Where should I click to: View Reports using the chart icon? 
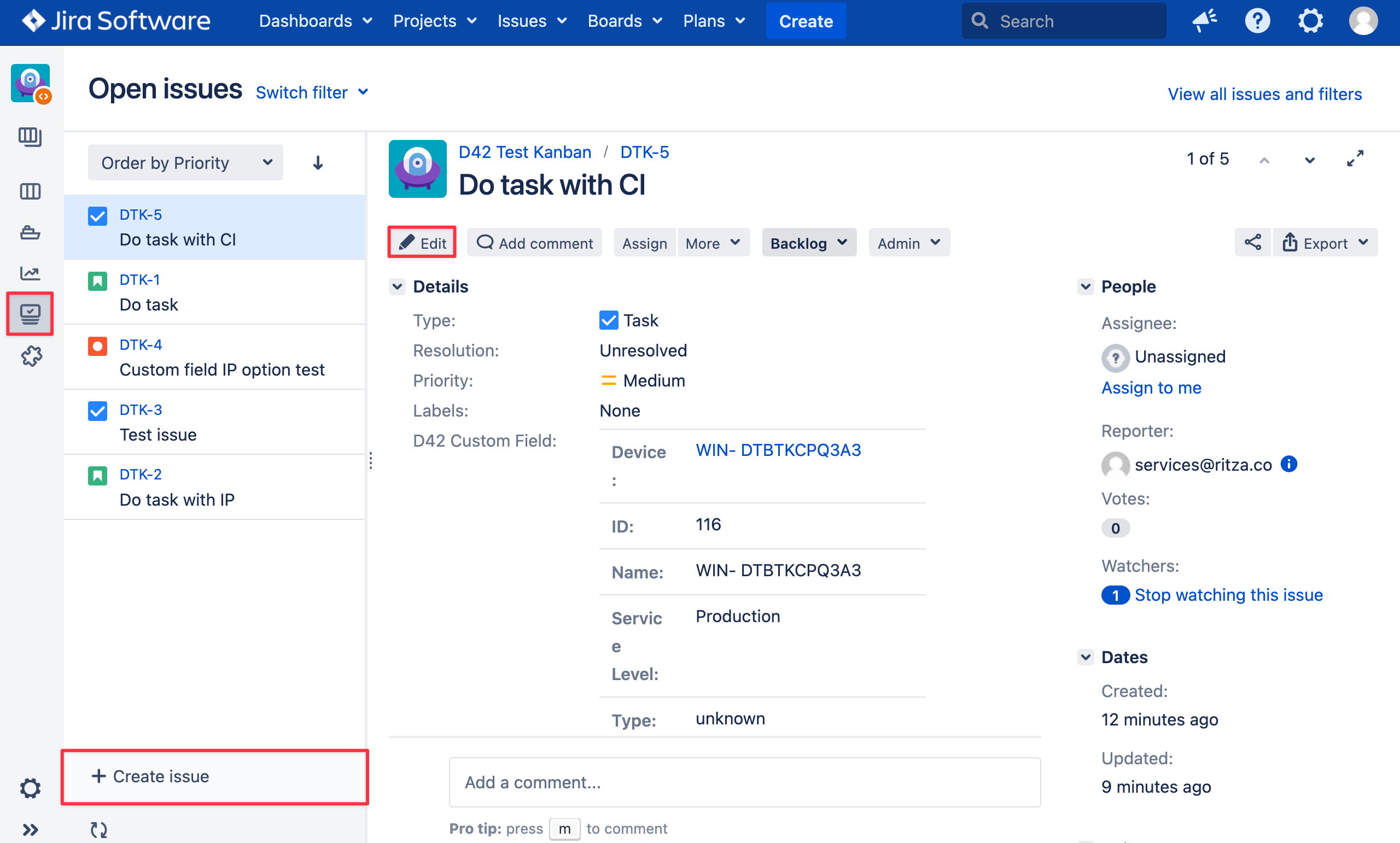(x=30, y=273)
